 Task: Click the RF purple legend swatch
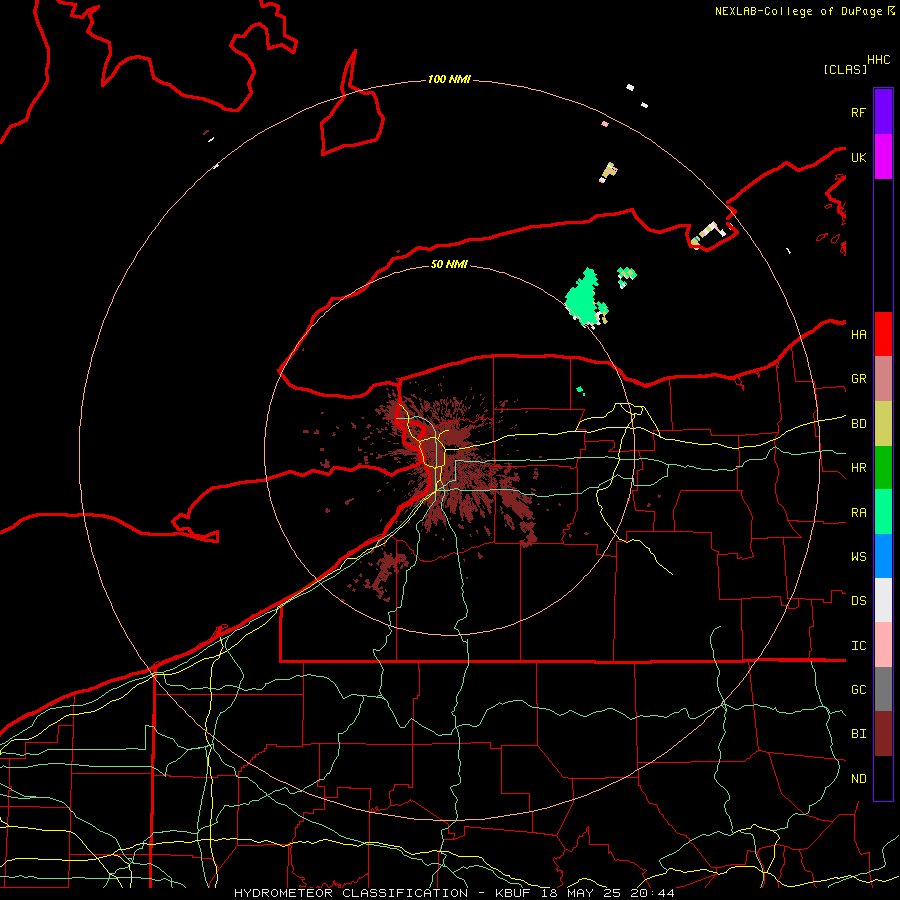pos(883,112)
